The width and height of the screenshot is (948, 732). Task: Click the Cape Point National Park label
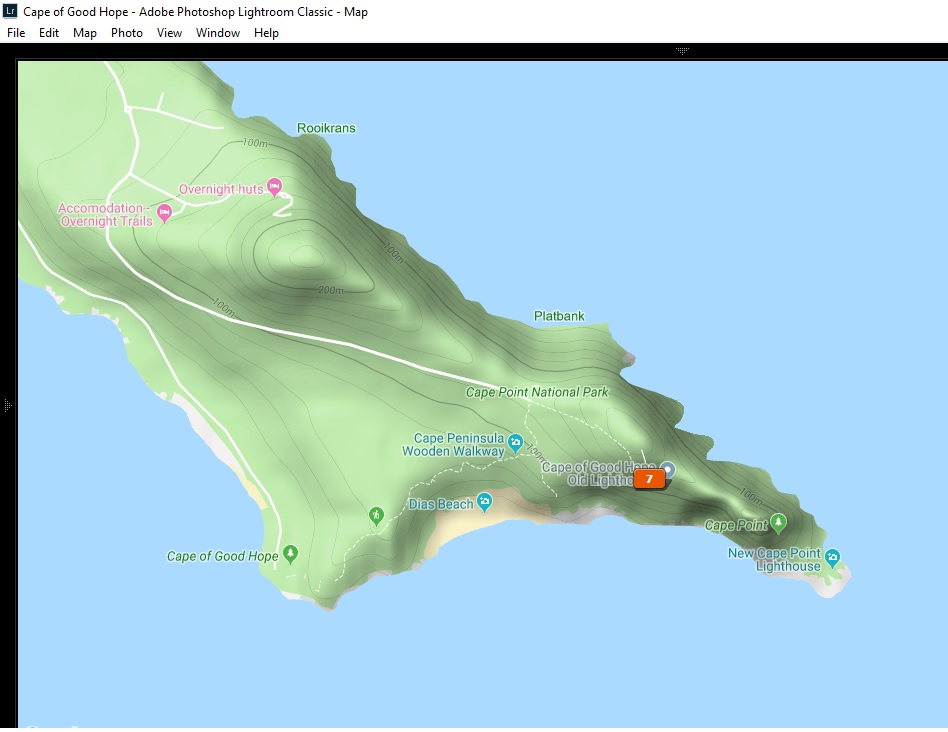(x=537, y=392)
